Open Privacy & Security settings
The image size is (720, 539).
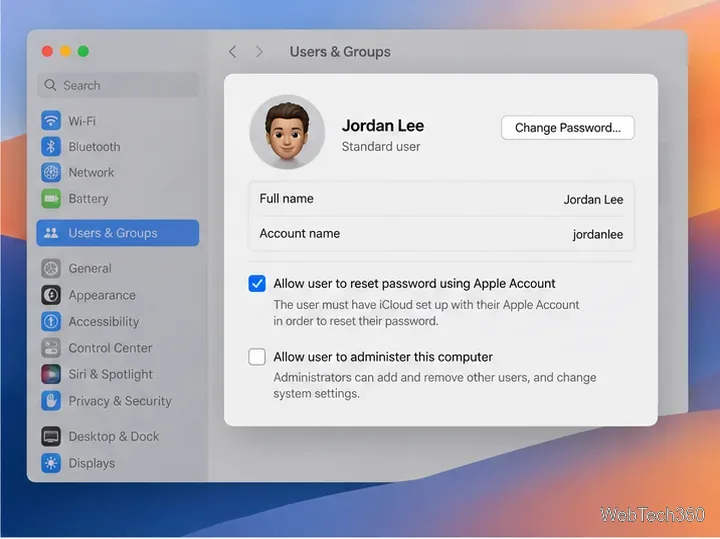point(118,401)
